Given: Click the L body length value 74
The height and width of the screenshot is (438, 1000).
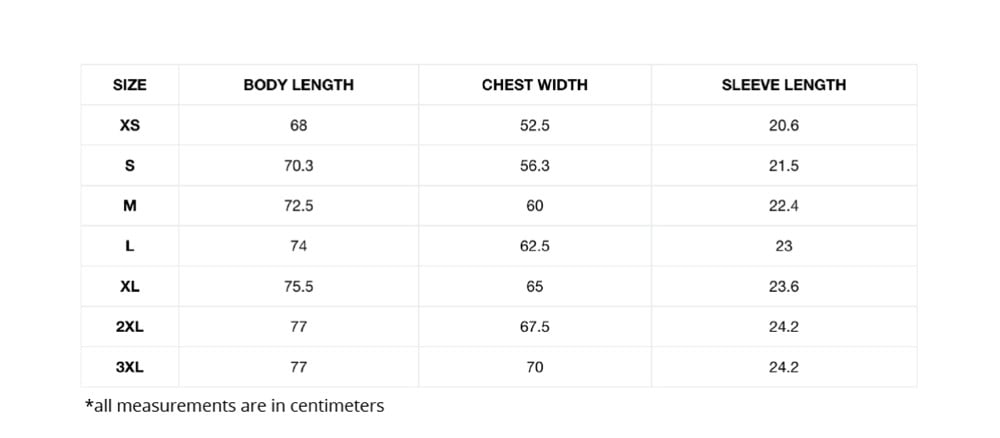Looking at the screenshot, I should (x=298, y=246).
